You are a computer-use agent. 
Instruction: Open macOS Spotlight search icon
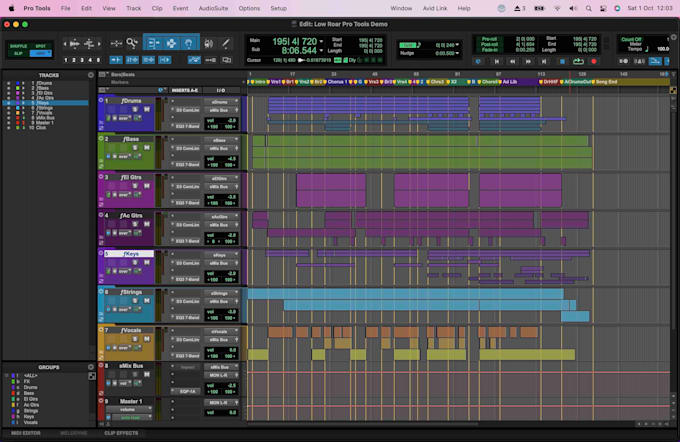(x=588, y=8)
